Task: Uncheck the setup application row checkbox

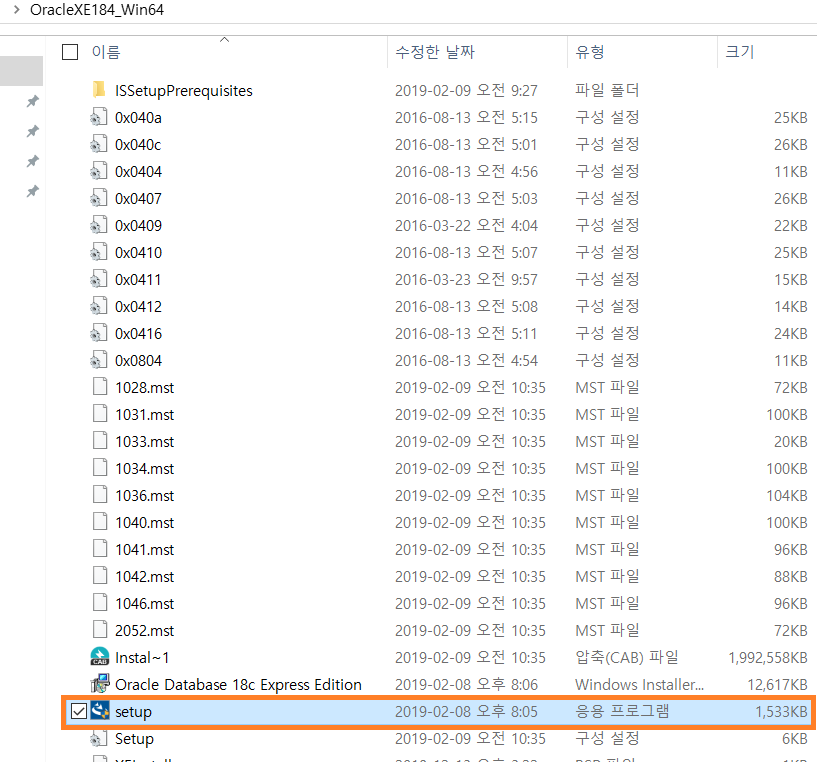Action: click(79, 711)
